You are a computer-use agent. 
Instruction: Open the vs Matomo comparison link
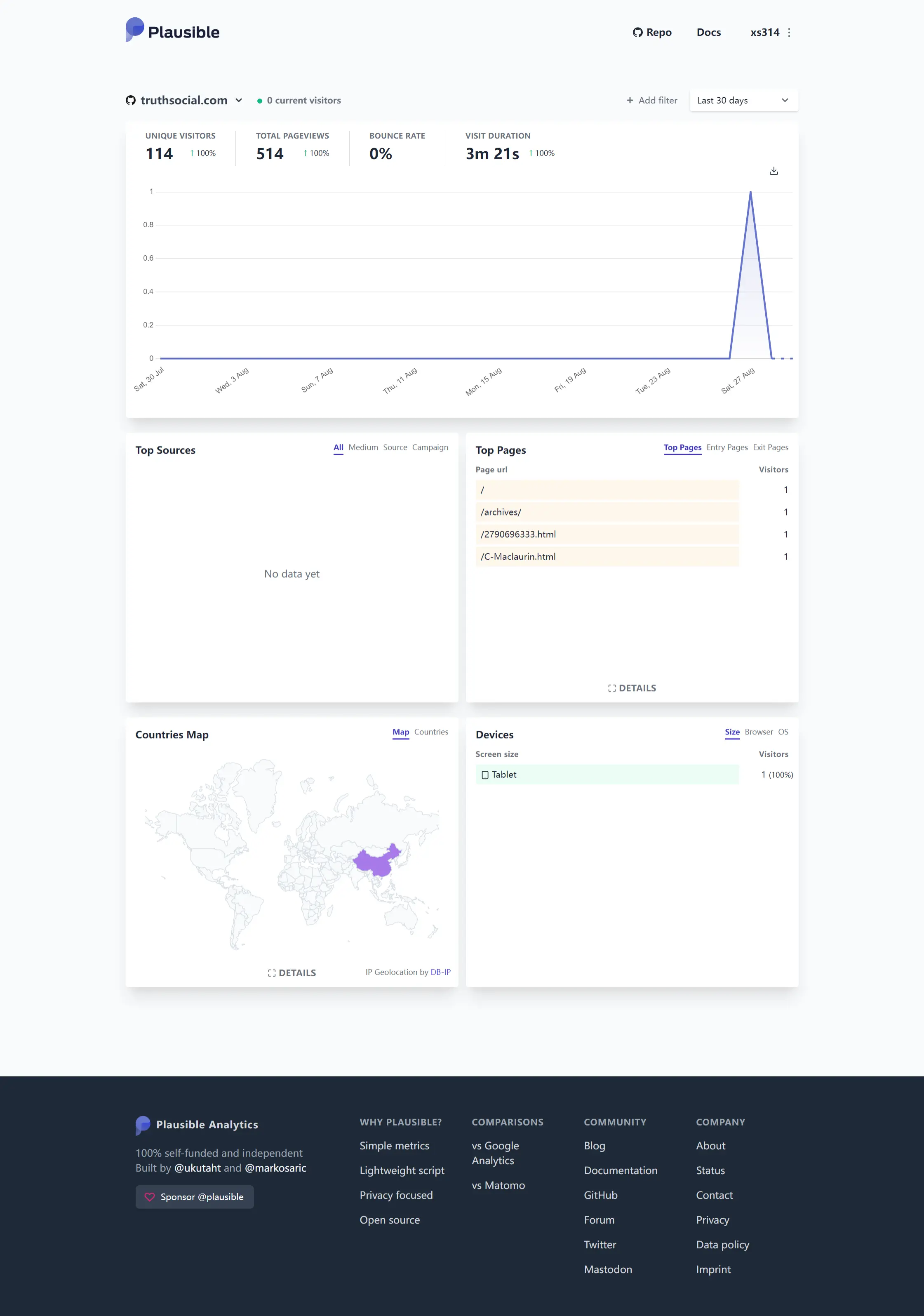(x=498, y=1186)
